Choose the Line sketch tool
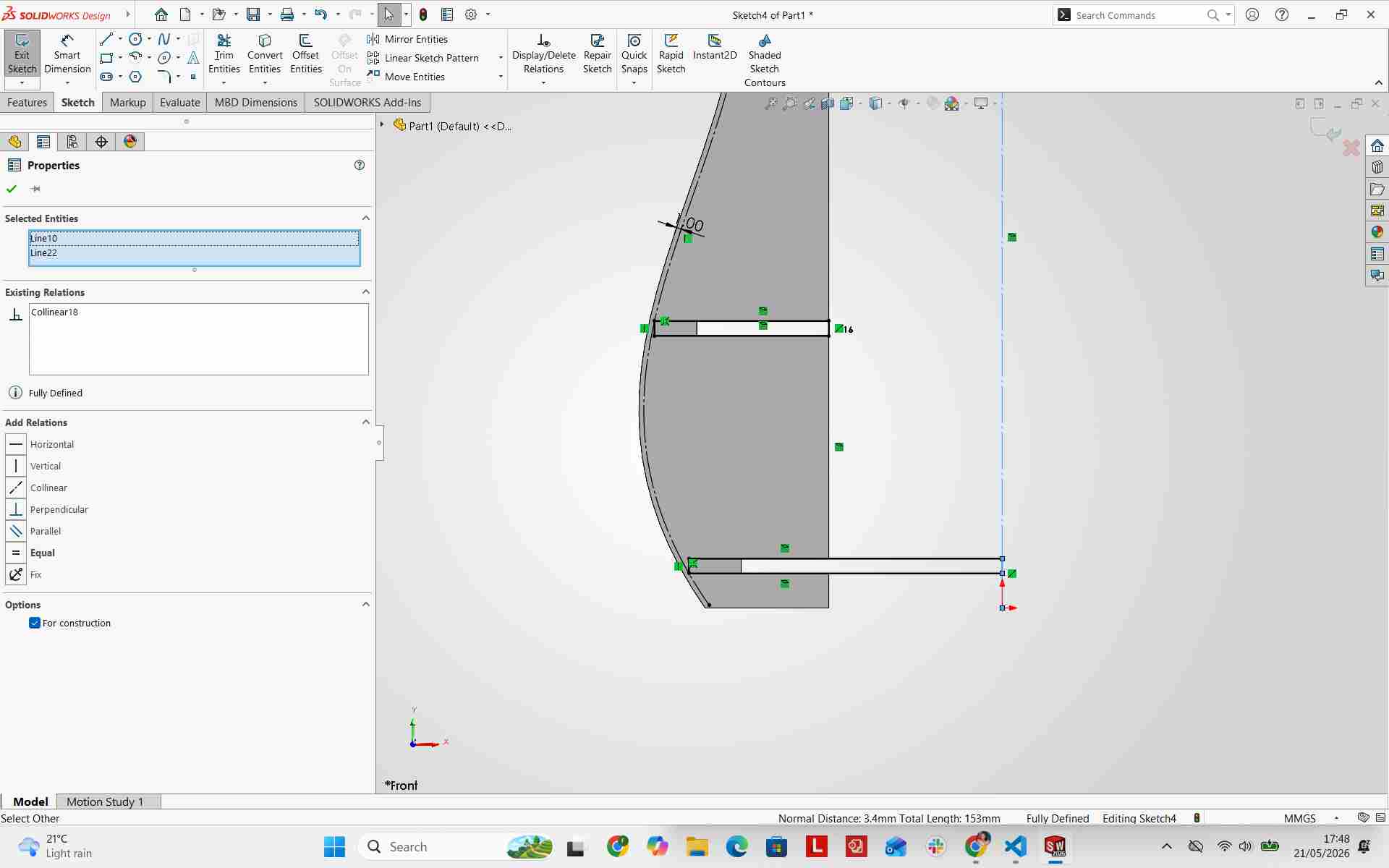 click(x=106, y=39)
